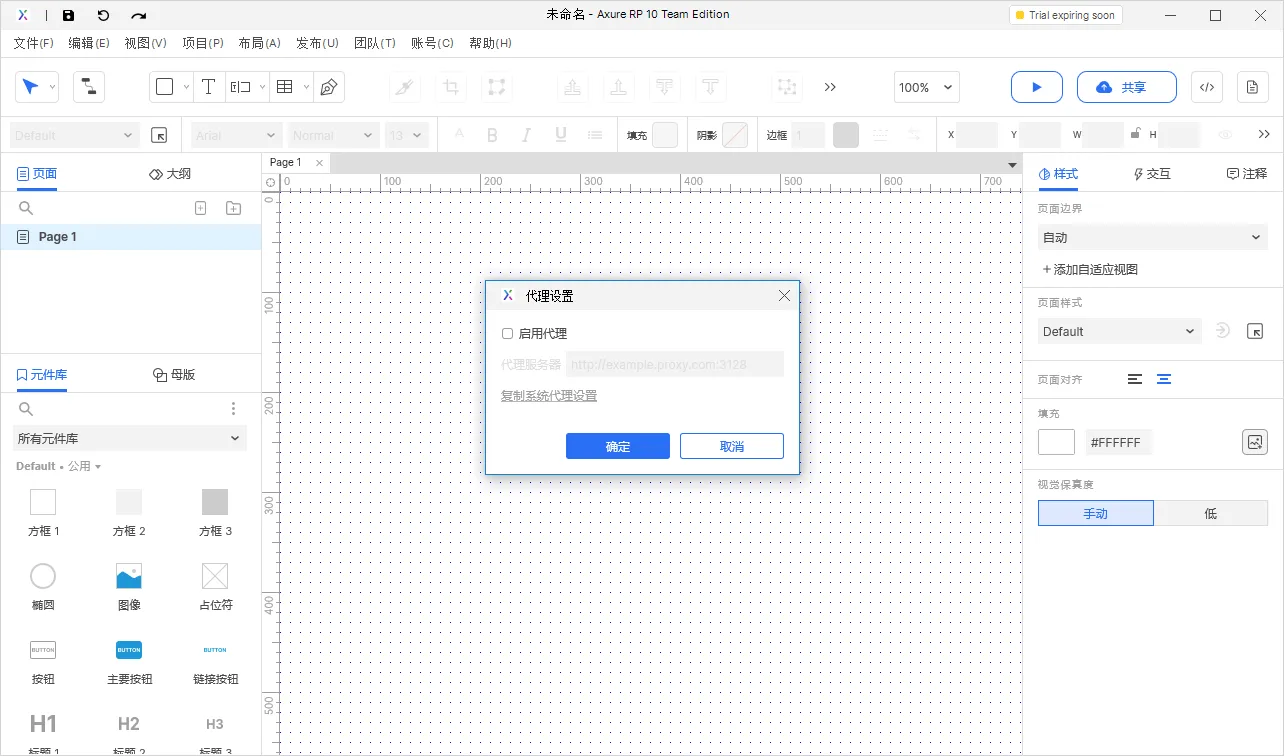The width and height of the screenshot is (1284, 756).
Task: Open the HTML code view icon
Action: pyautogui.click(x=1206, y=87)
